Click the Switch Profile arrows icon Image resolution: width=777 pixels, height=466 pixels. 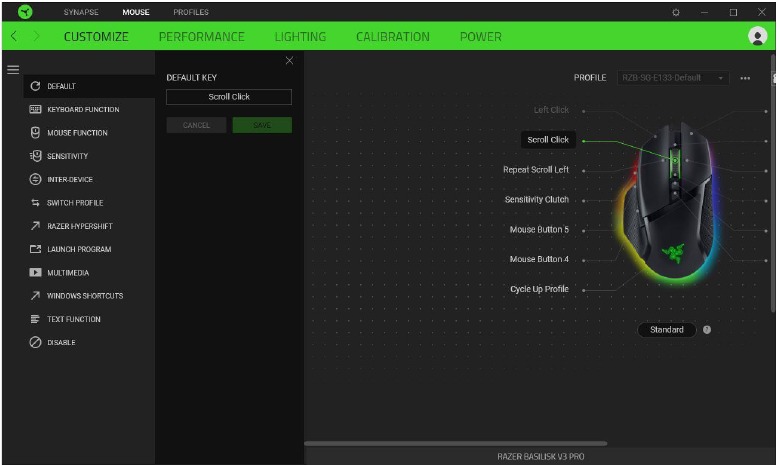pos(35,202)
